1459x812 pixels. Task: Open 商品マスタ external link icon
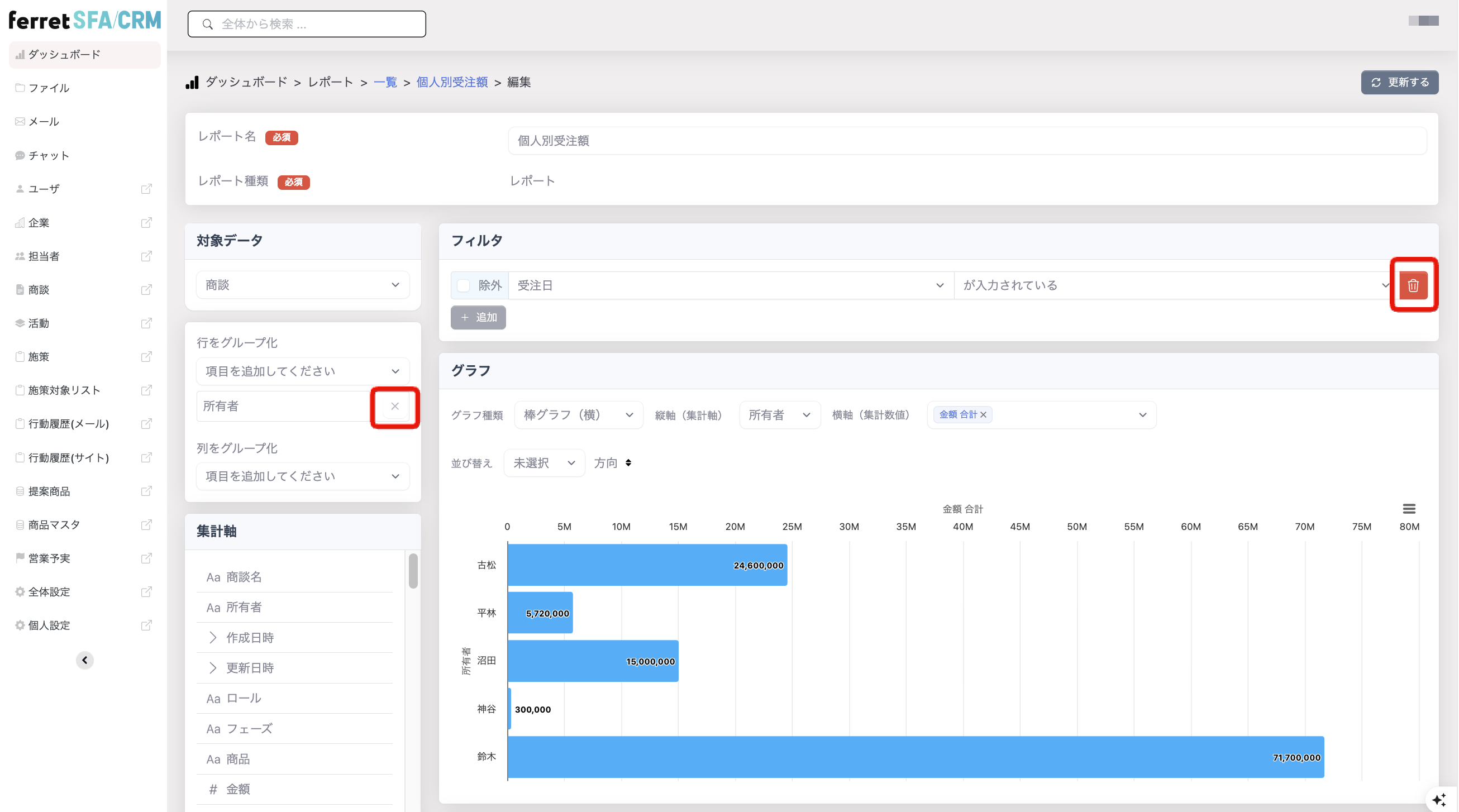(x=146, y=525)
